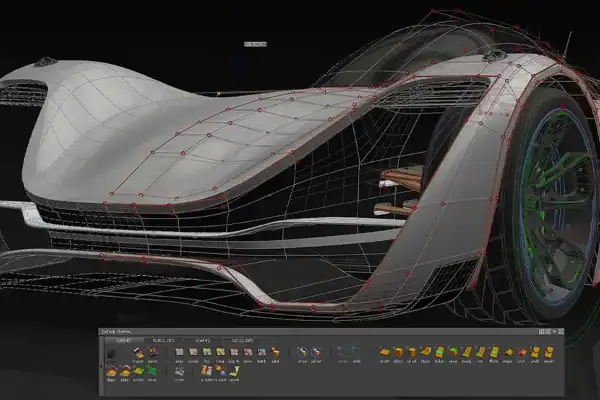This screenshot has width=600, height=400.
Task: Select the rightmost orange surface tool icon
Action: (549, 353)
